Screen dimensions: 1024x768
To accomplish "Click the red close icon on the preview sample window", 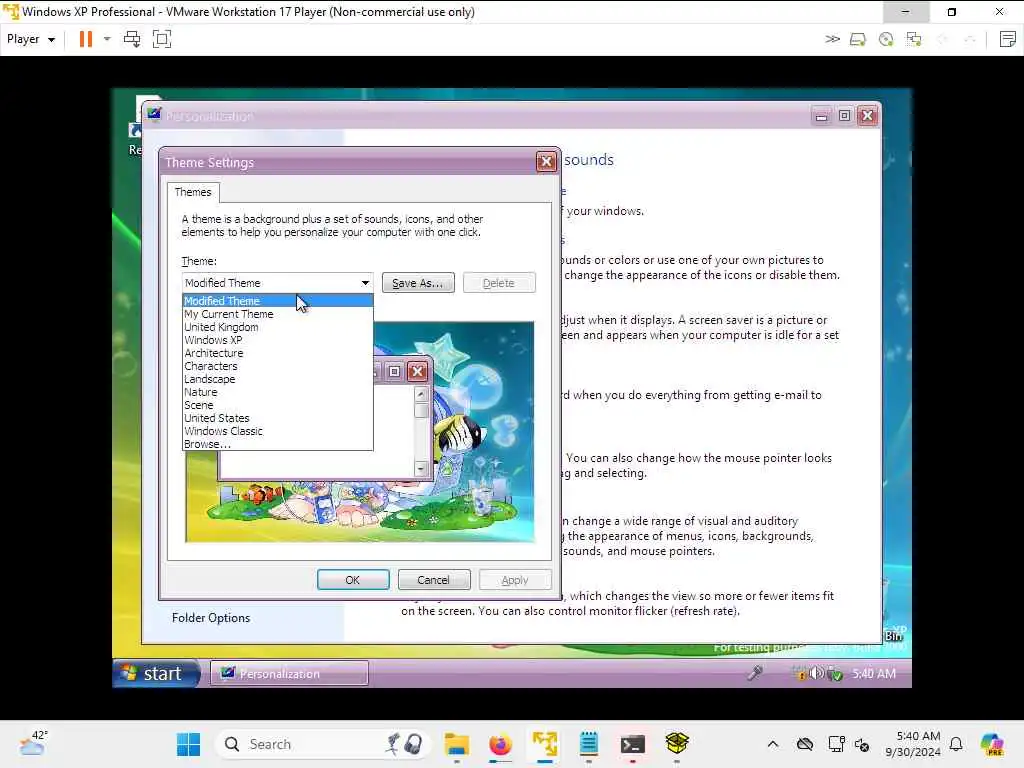I will [x=417, y=372].
